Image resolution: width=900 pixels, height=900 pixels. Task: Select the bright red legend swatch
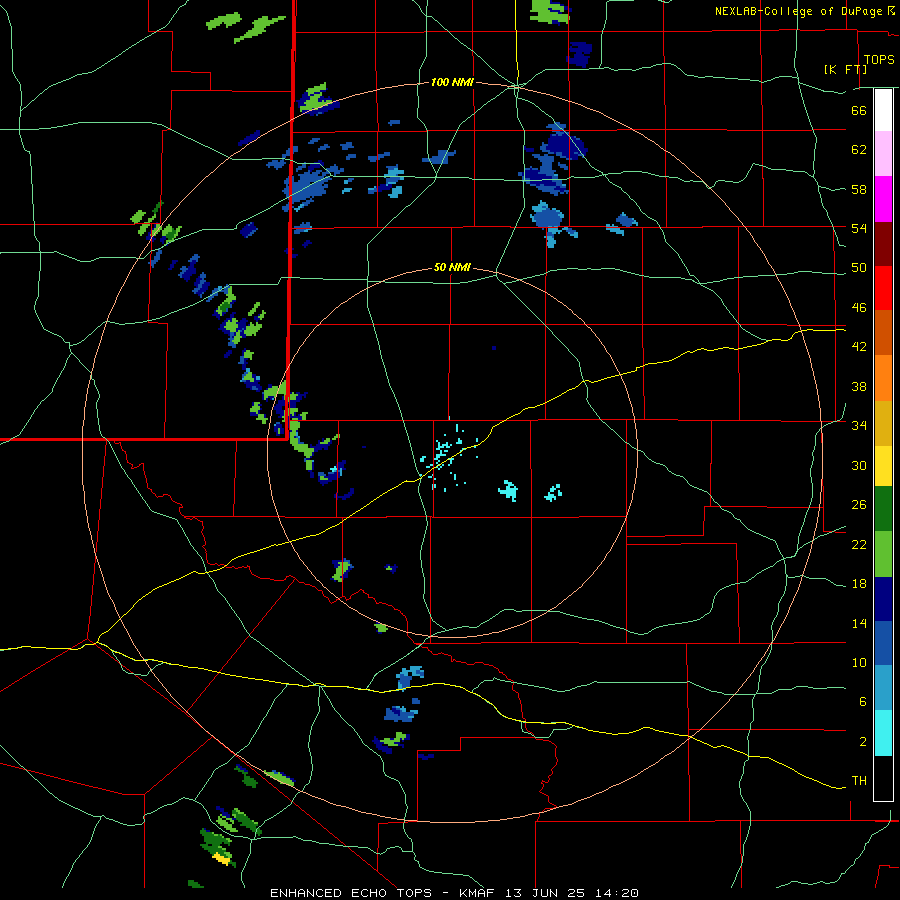[883, 288]
